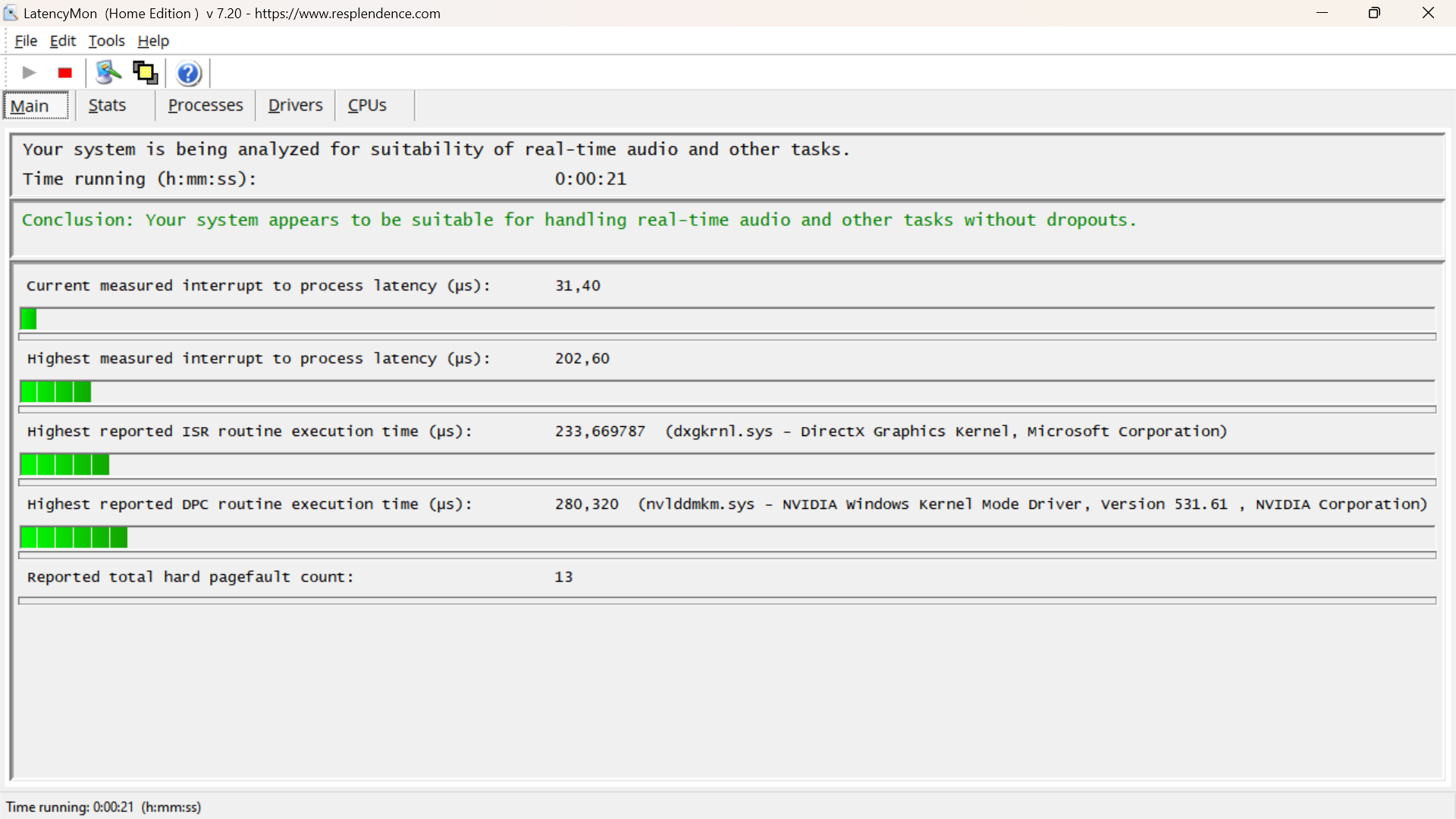Open the Edit menu
Image resolution: width=1456 pixels, height=819 pixels.
coord(62,41)
